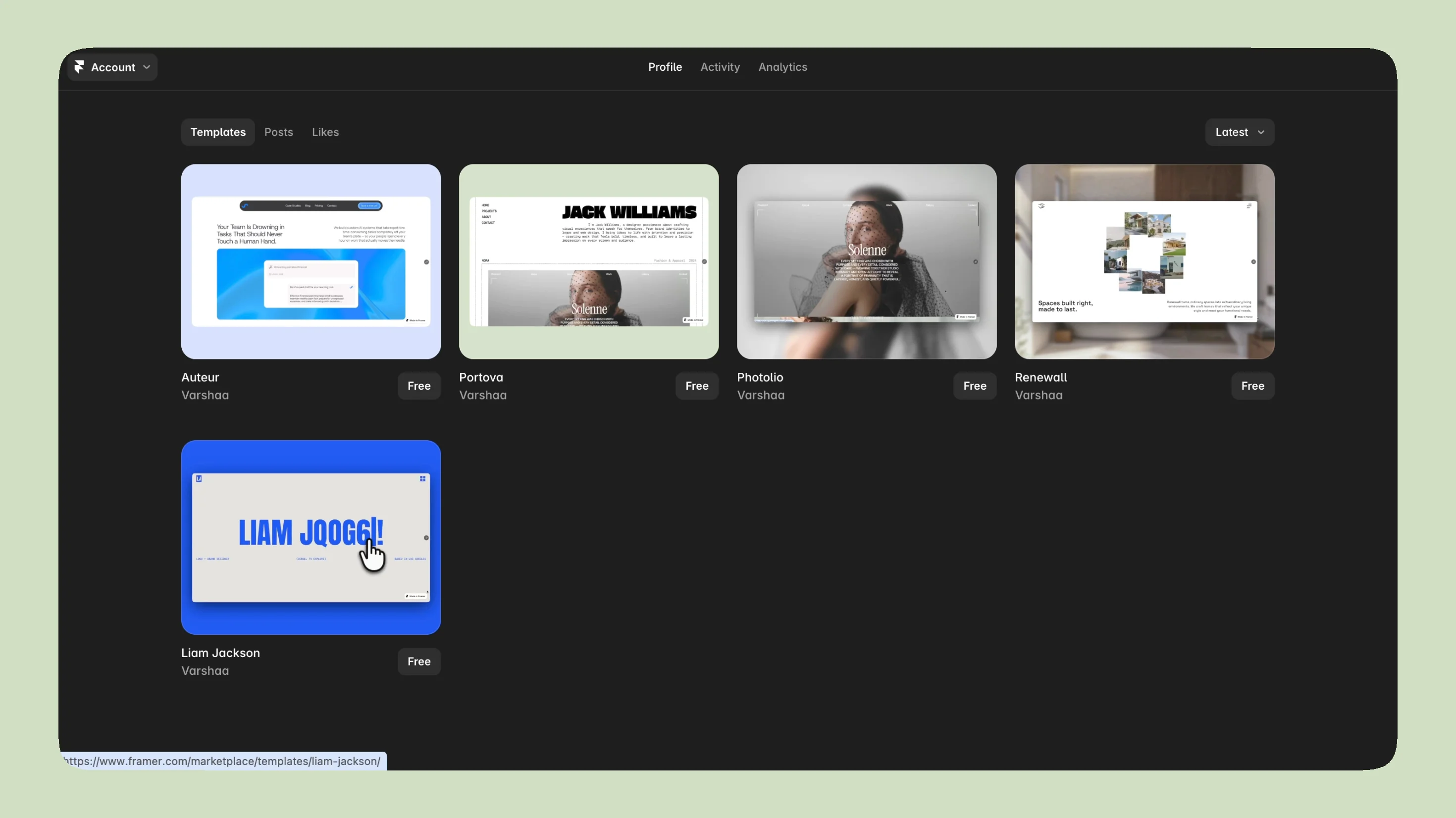Click the Free button for Portova
1456x818 pixels.
click(x=697, y=386)
